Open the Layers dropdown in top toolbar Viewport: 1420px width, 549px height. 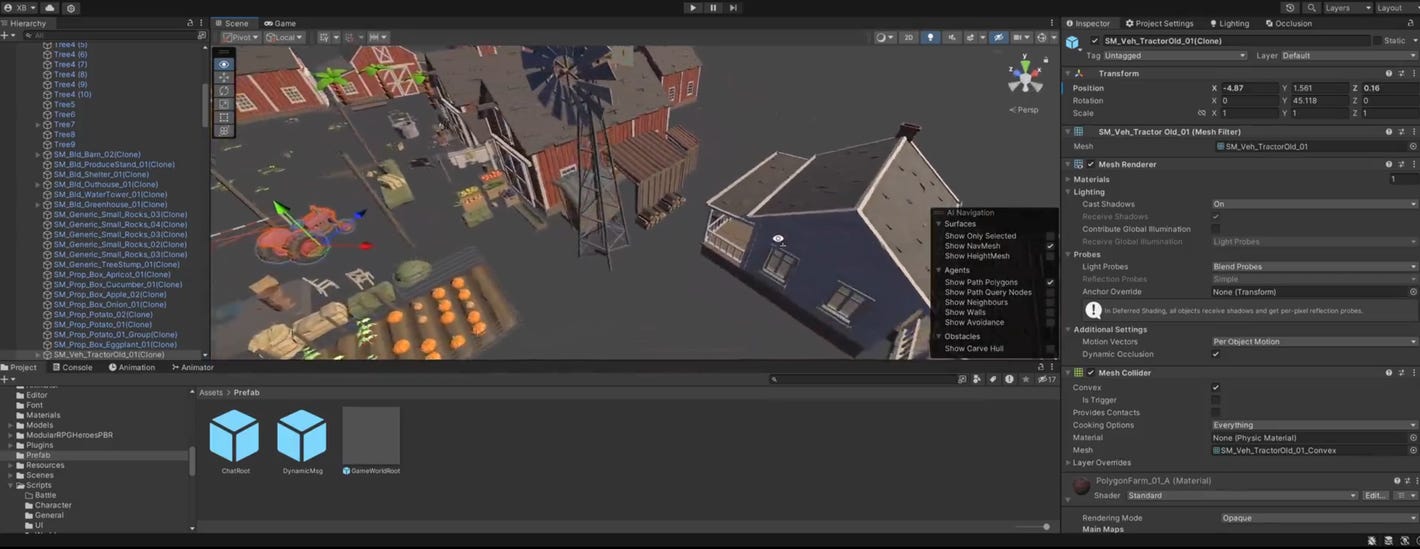[1344, 8]
